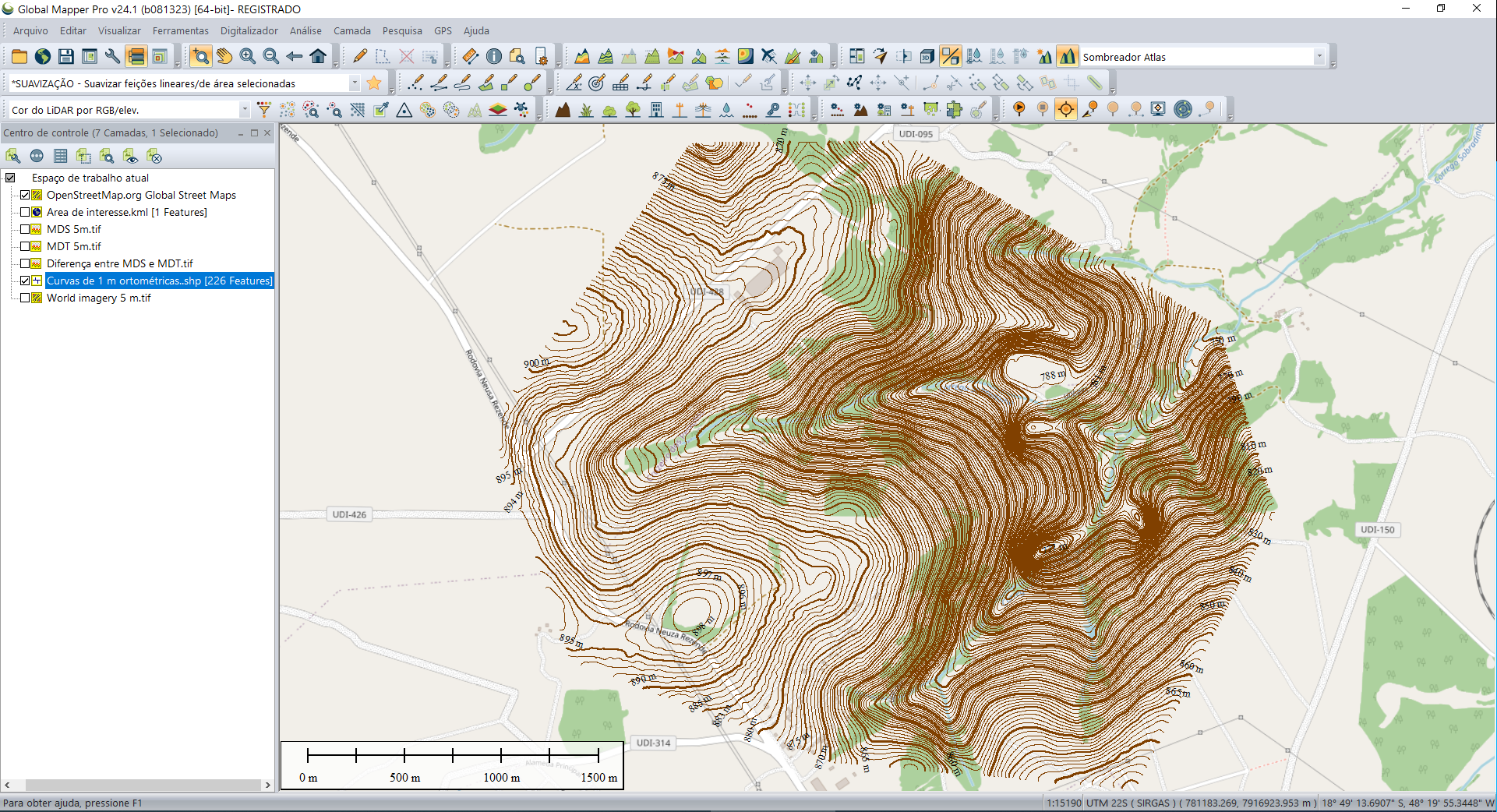Screen dimensions: 1497x812
Task: Enable the World imagery 5 m.tif checkbox
Action: [25, 298]
